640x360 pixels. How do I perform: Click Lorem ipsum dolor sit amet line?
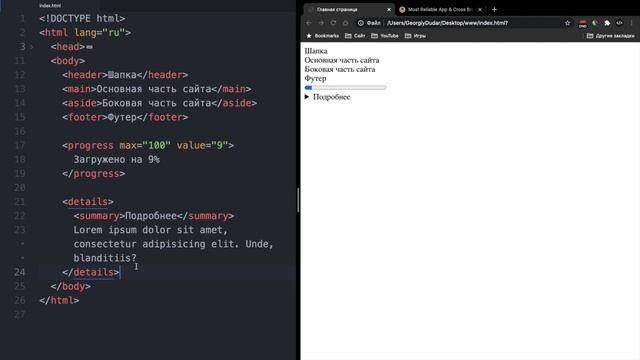[151, 230]
